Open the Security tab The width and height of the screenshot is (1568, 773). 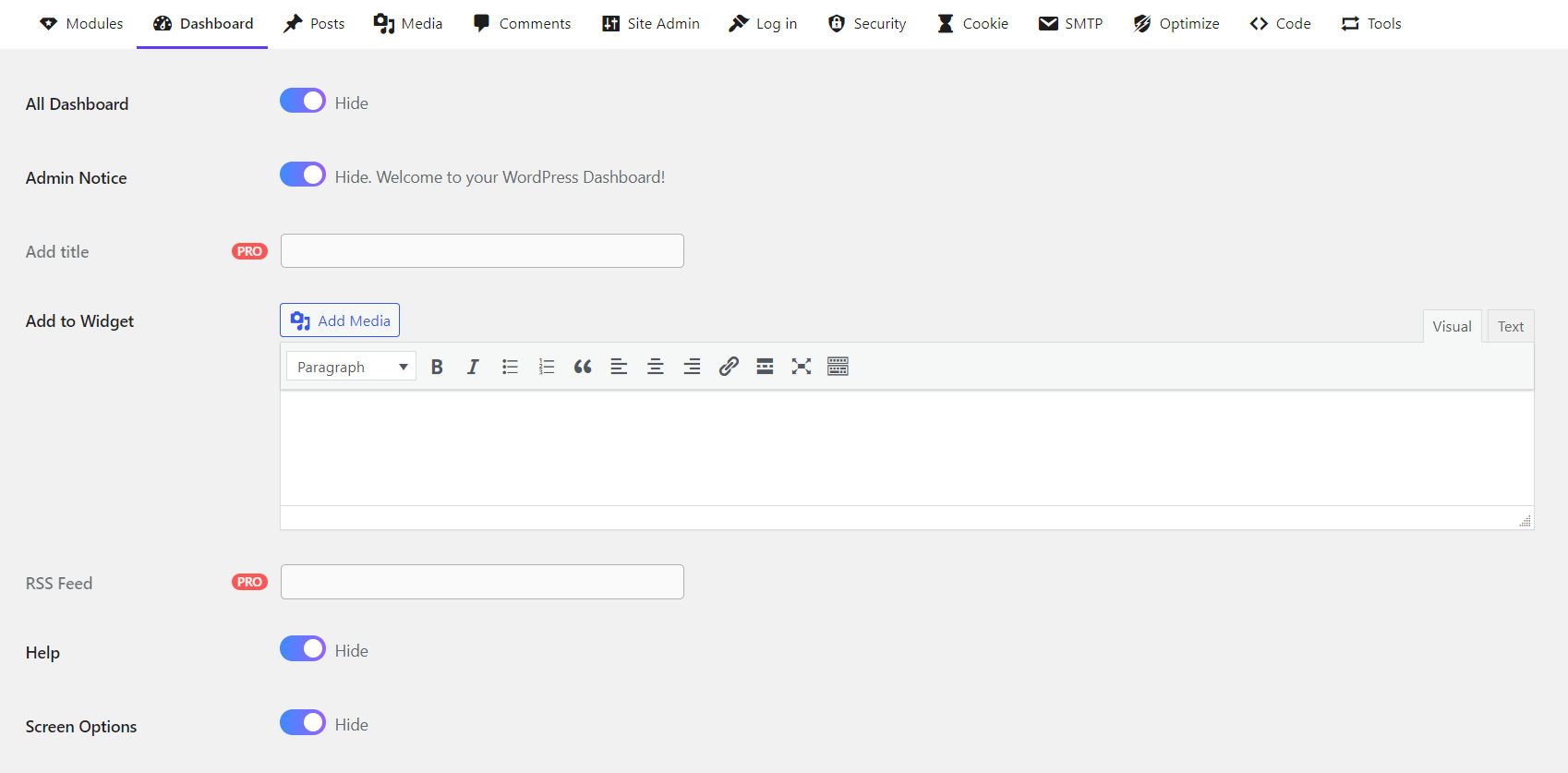[867, 24]
